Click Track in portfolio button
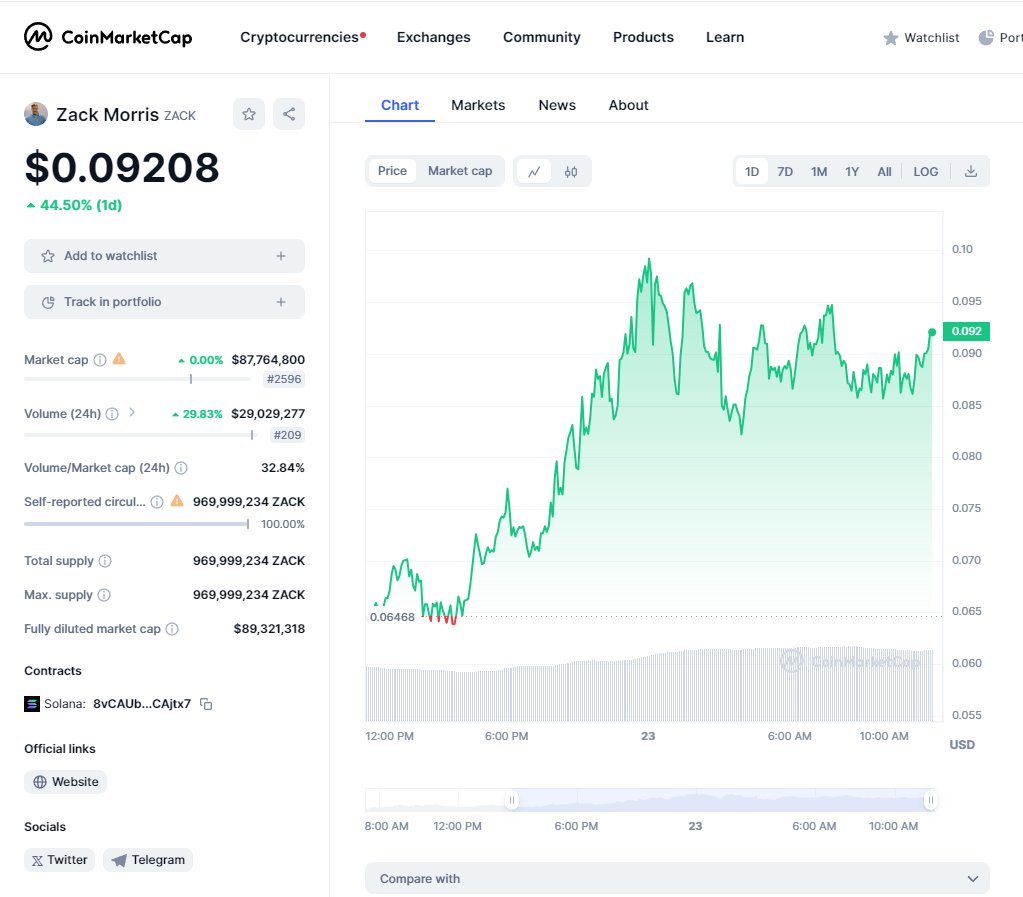1023x897 pixels. click(x=164, y=302)
